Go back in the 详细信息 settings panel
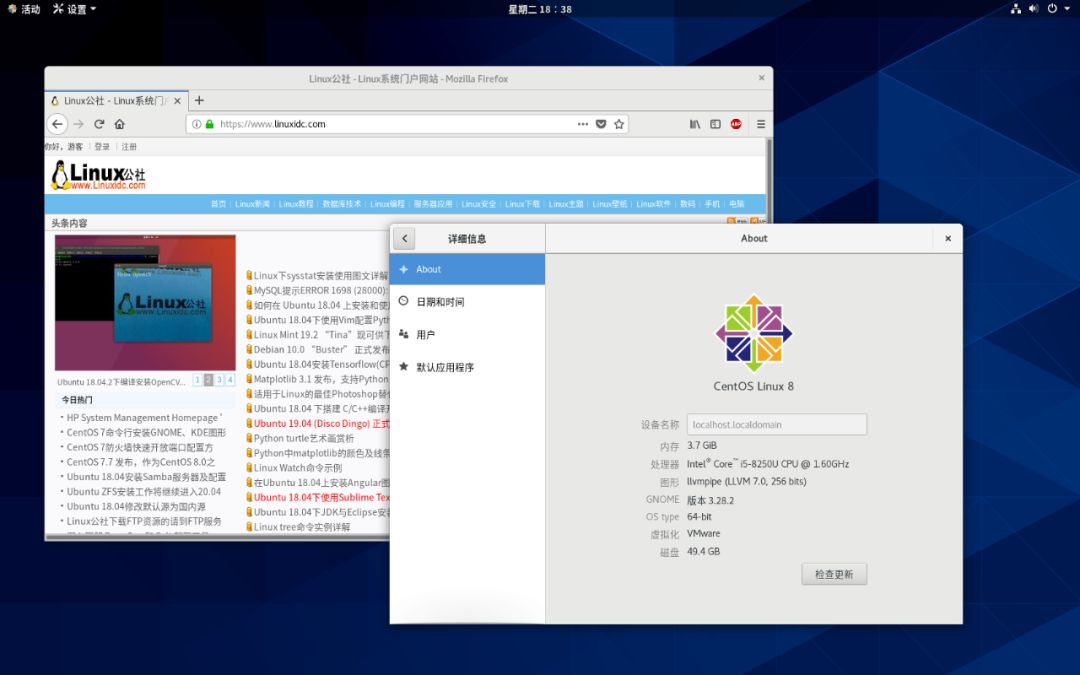Screen dimensions: 1080x675 [404, 238]
